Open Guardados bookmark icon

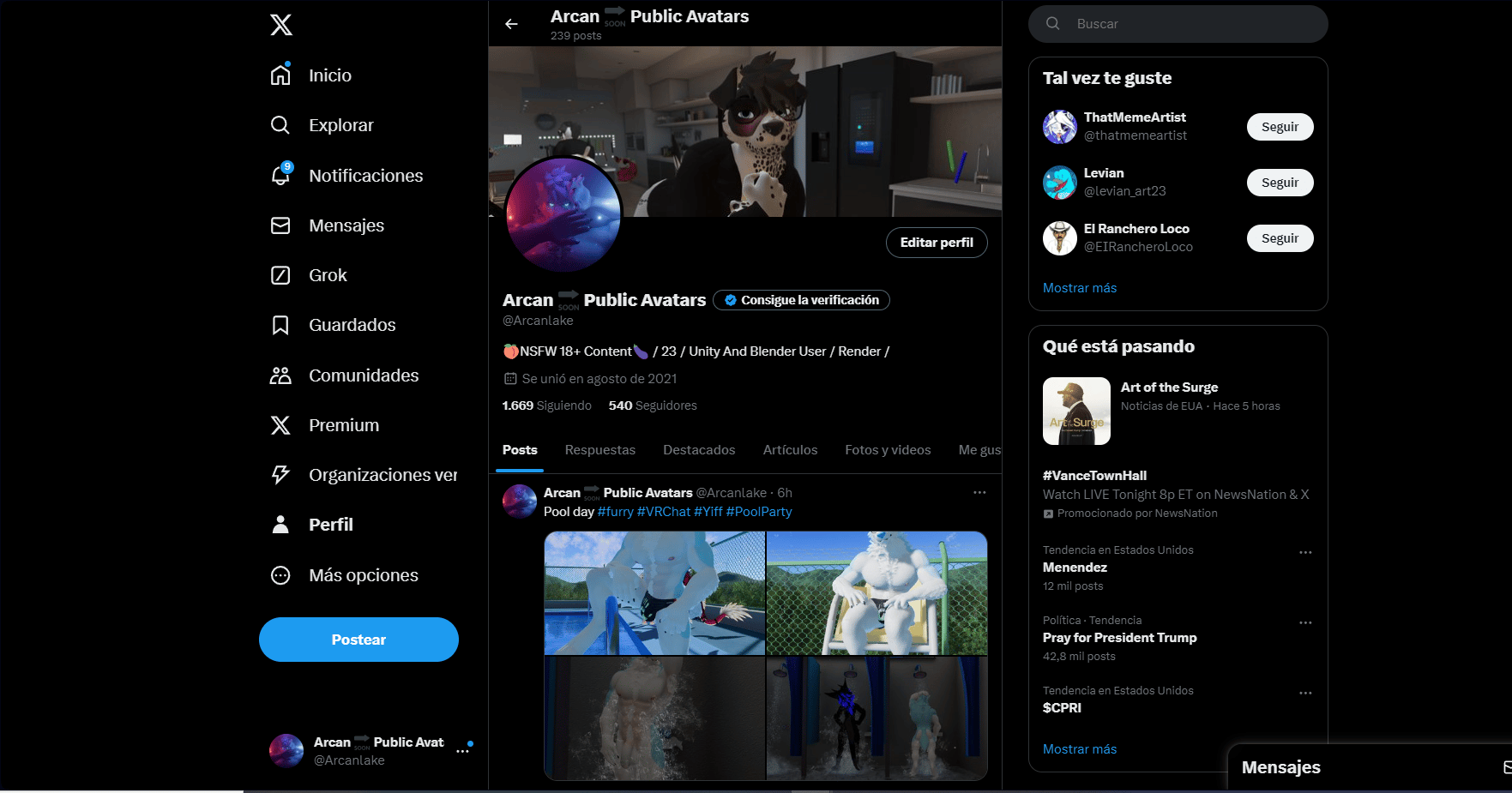[280, 325]
